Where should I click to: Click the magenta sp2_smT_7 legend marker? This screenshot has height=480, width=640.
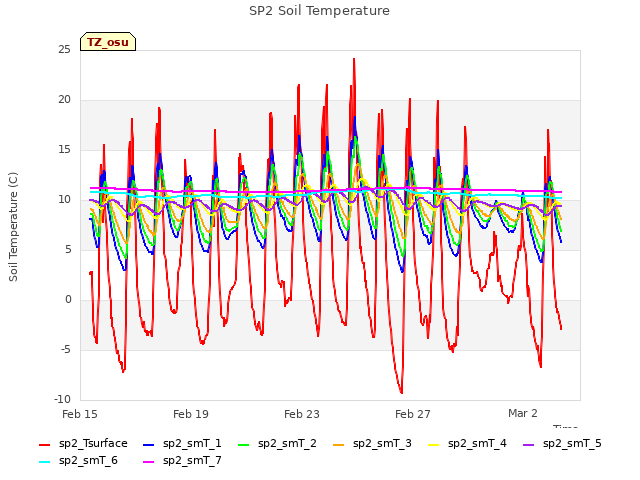[x=149, y=462]
